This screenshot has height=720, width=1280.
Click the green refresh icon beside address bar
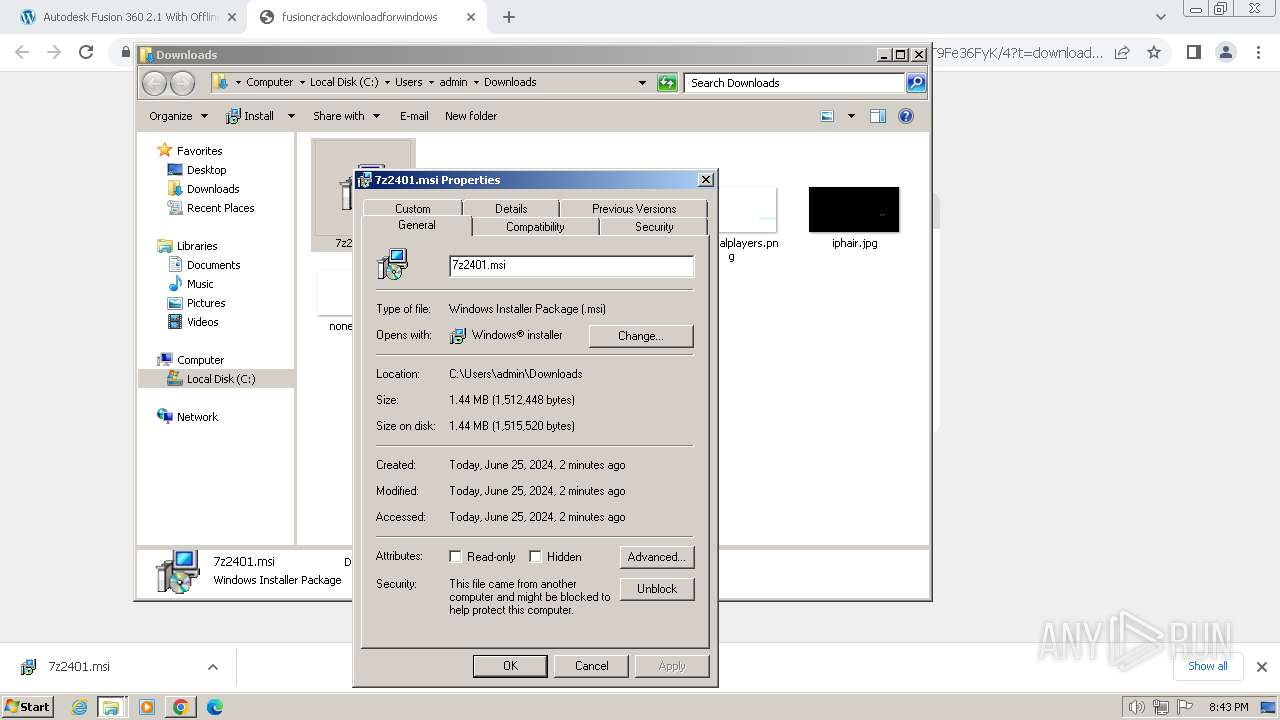pos(667,83)
